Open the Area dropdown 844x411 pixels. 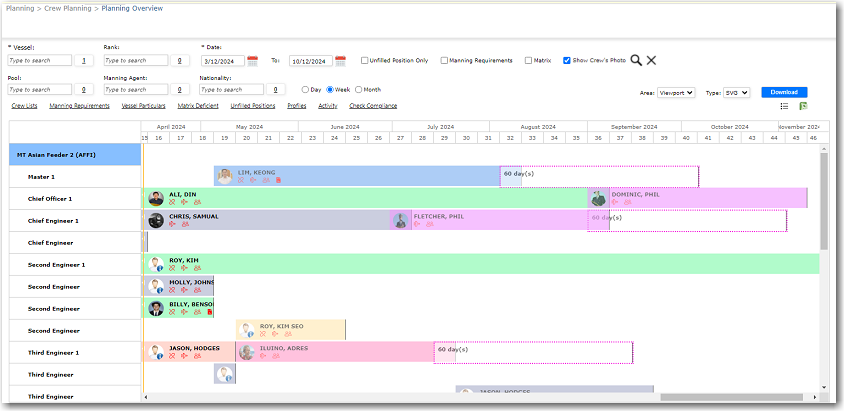pyautogui.click(x=676, y=92)
